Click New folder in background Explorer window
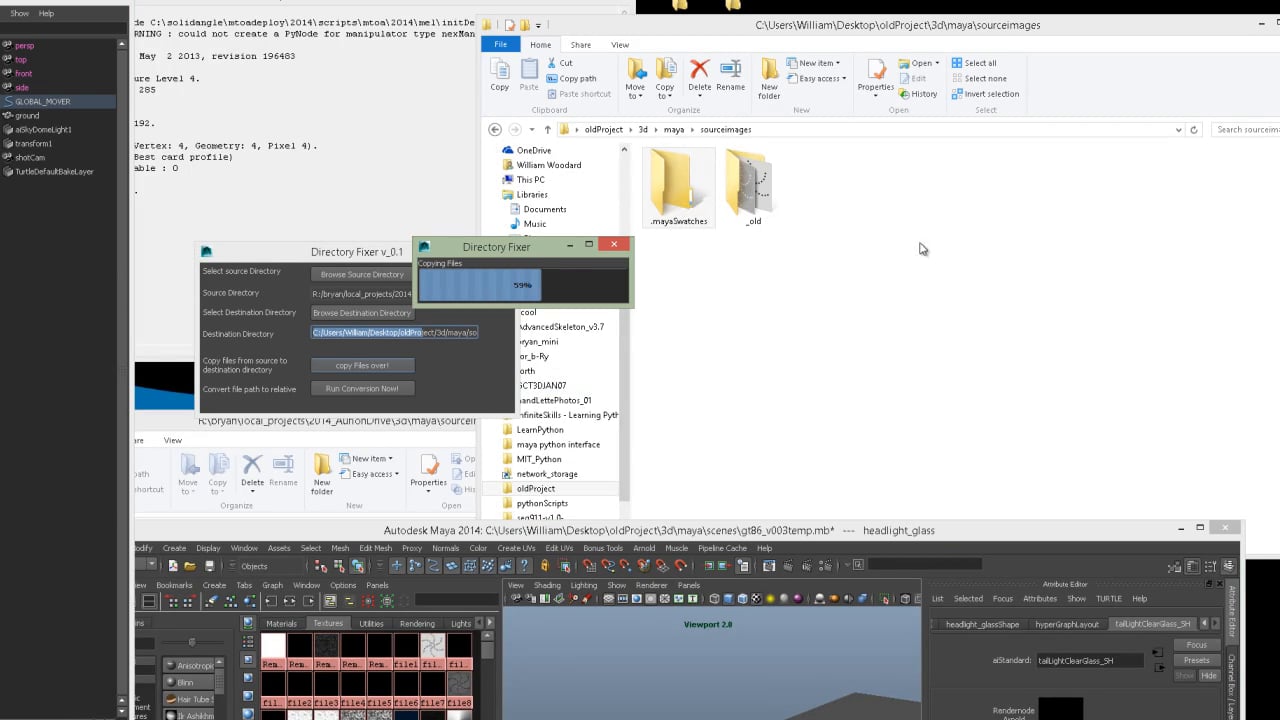Screen dimensions: 1280x720 [322, 474]
